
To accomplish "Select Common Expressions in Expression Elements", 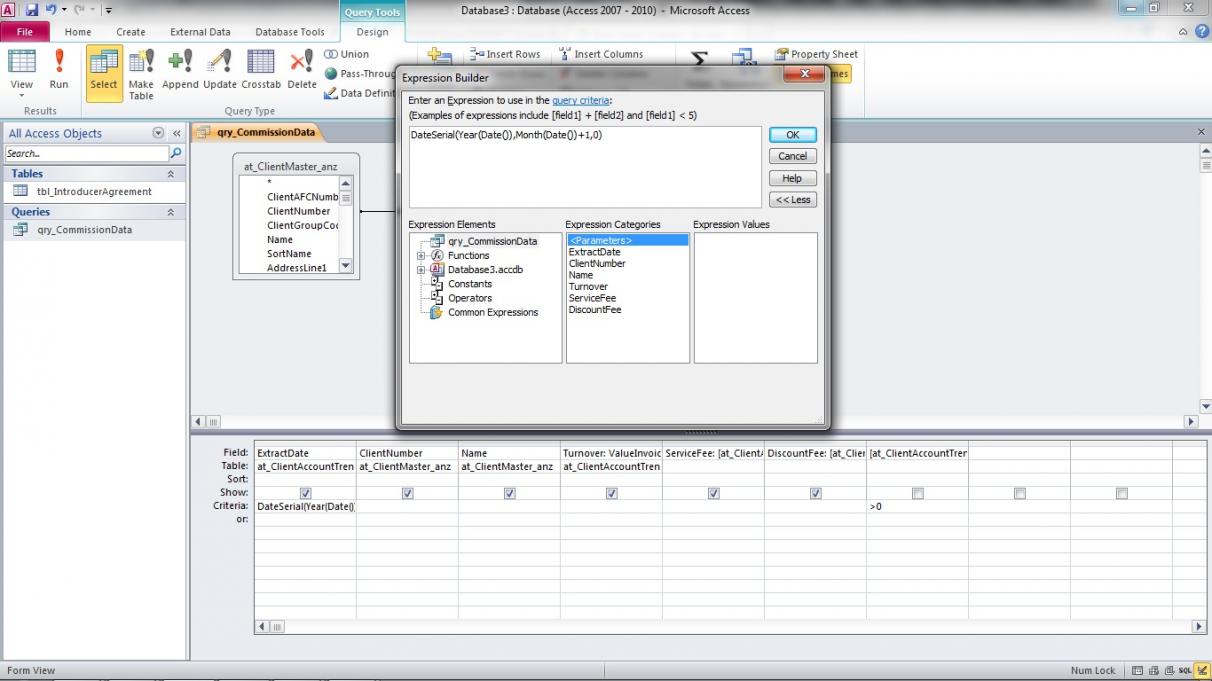I will (493, 312).
